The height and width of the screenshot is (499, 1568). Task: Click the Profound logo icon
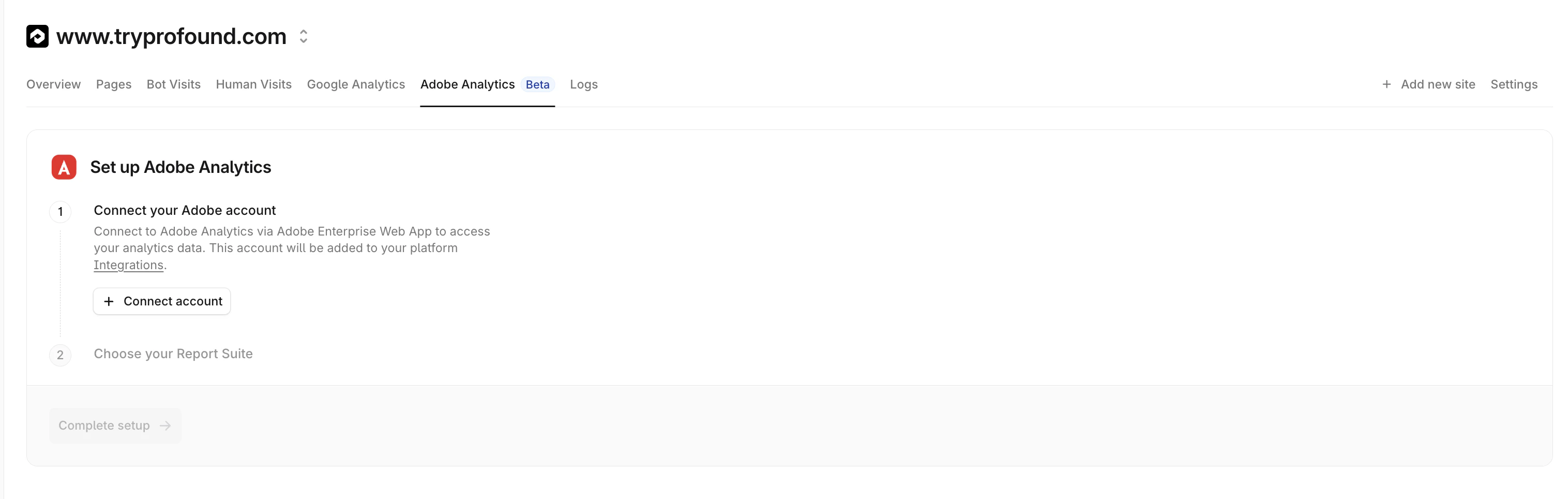(x=37, y=37)
